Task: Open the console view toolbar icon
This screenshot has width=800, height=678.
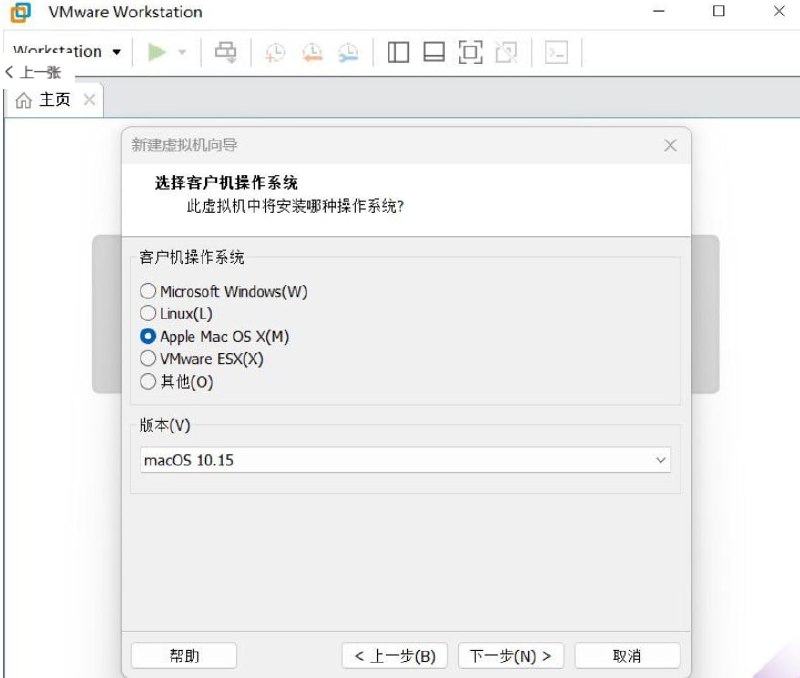Action: point(556,52)
